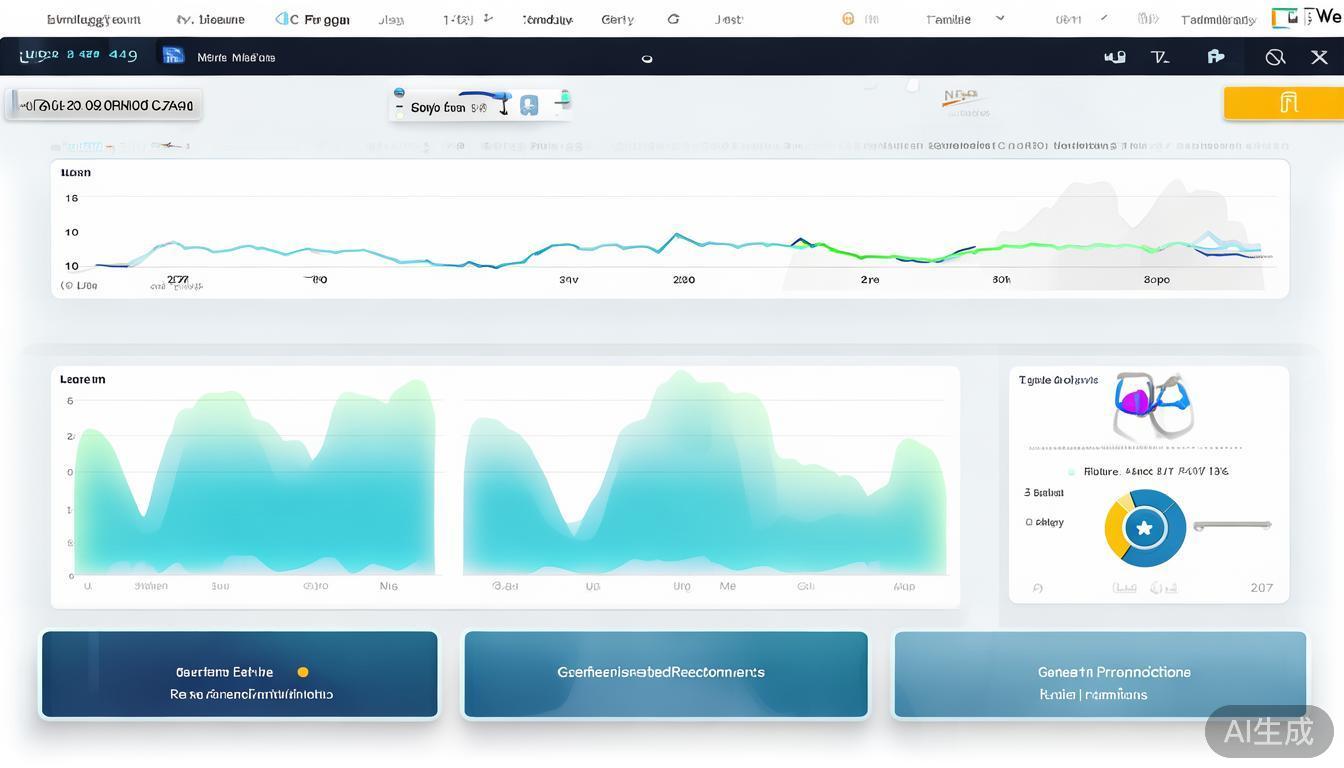This screenshot has width=1344, height=768.
Task: Click the orange button at top right
Action: tap(1283, 103)
